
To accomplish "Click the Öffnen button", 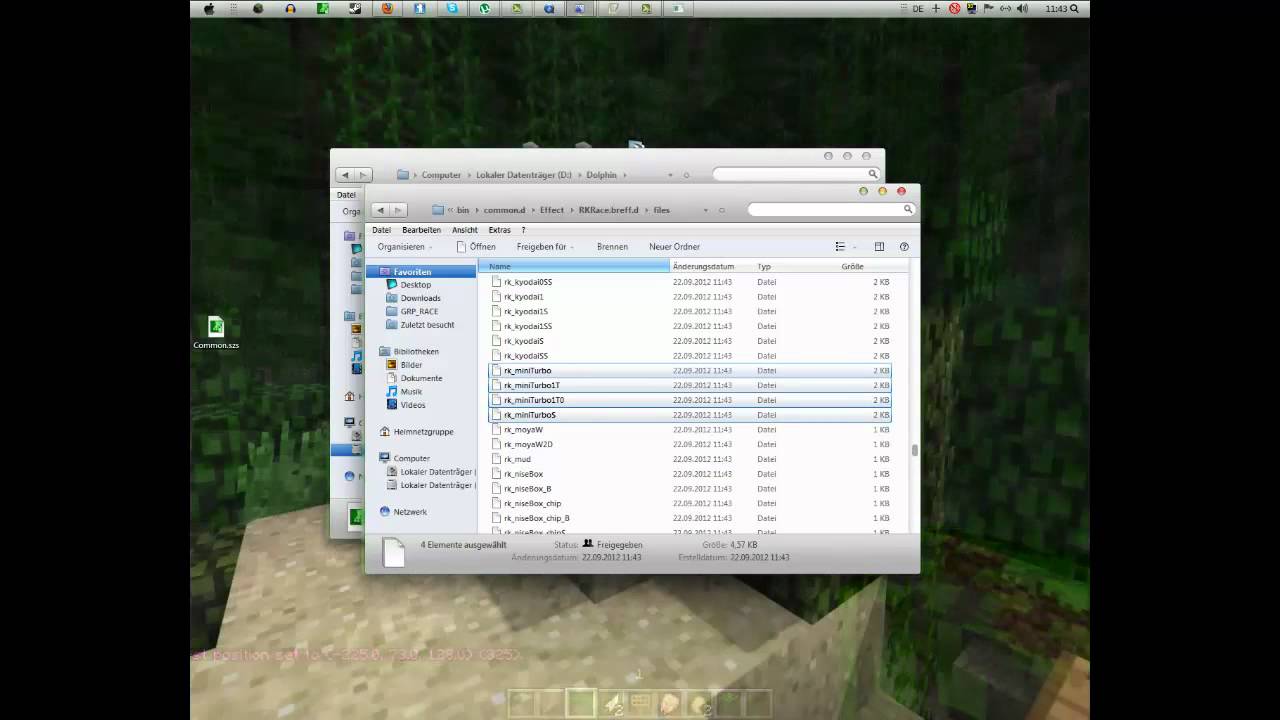I will point(476,246).
